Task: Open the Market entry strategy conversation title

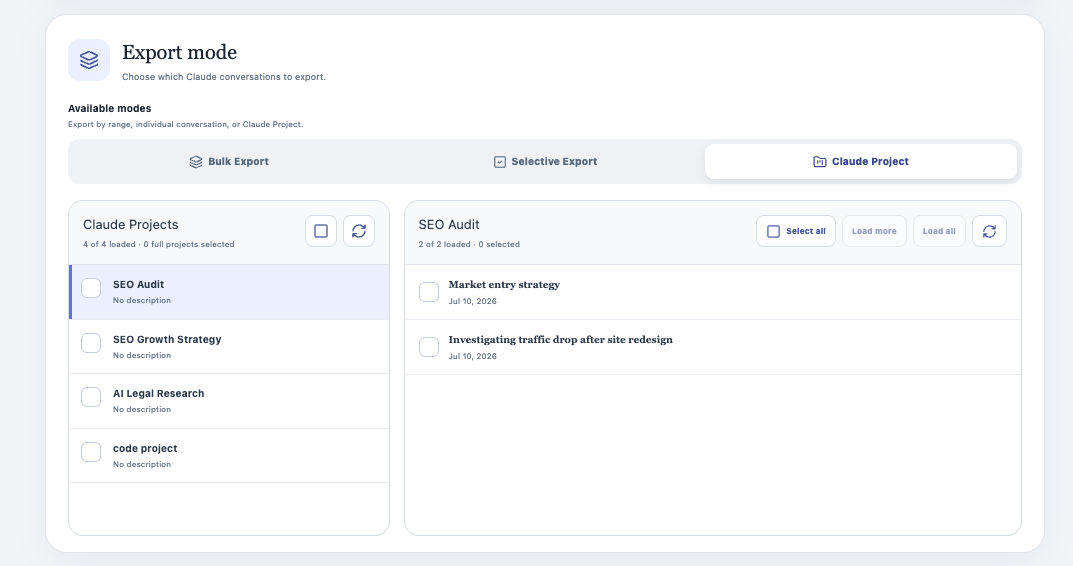Action: click(504, 285)
